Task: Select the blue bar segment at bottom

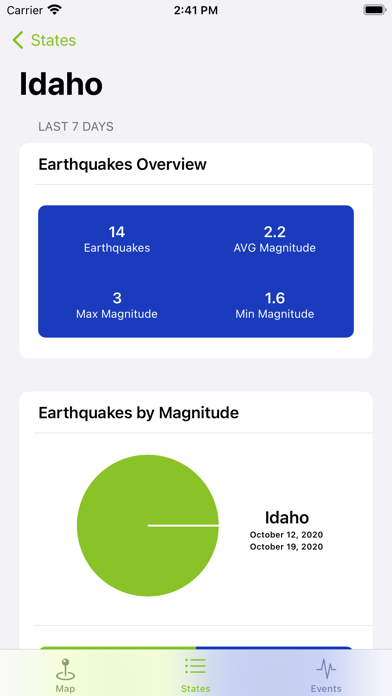Action: pos(274,649)
